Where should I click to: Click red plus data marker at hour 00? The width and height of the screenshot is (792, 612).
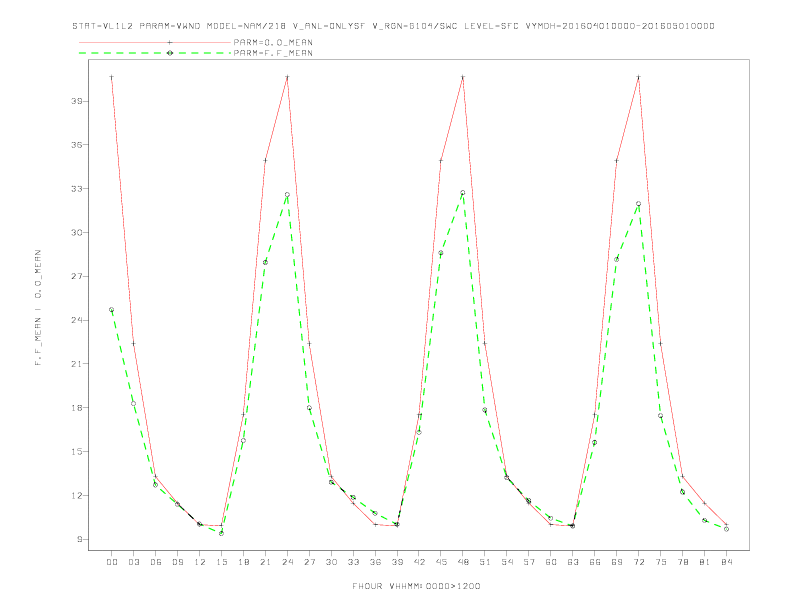(x=112, y=77)
